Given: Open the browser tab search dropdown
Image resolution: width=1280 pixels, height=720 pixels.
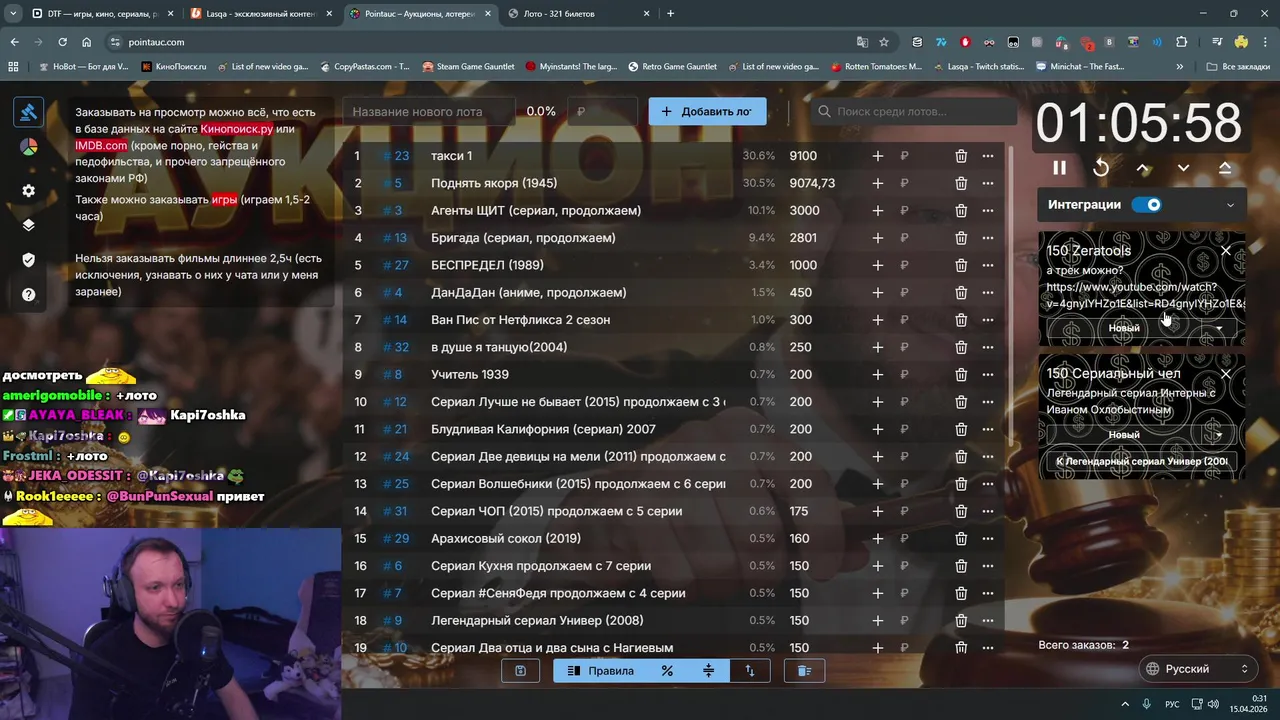Looking at the screenshot, I should [13, 14].
